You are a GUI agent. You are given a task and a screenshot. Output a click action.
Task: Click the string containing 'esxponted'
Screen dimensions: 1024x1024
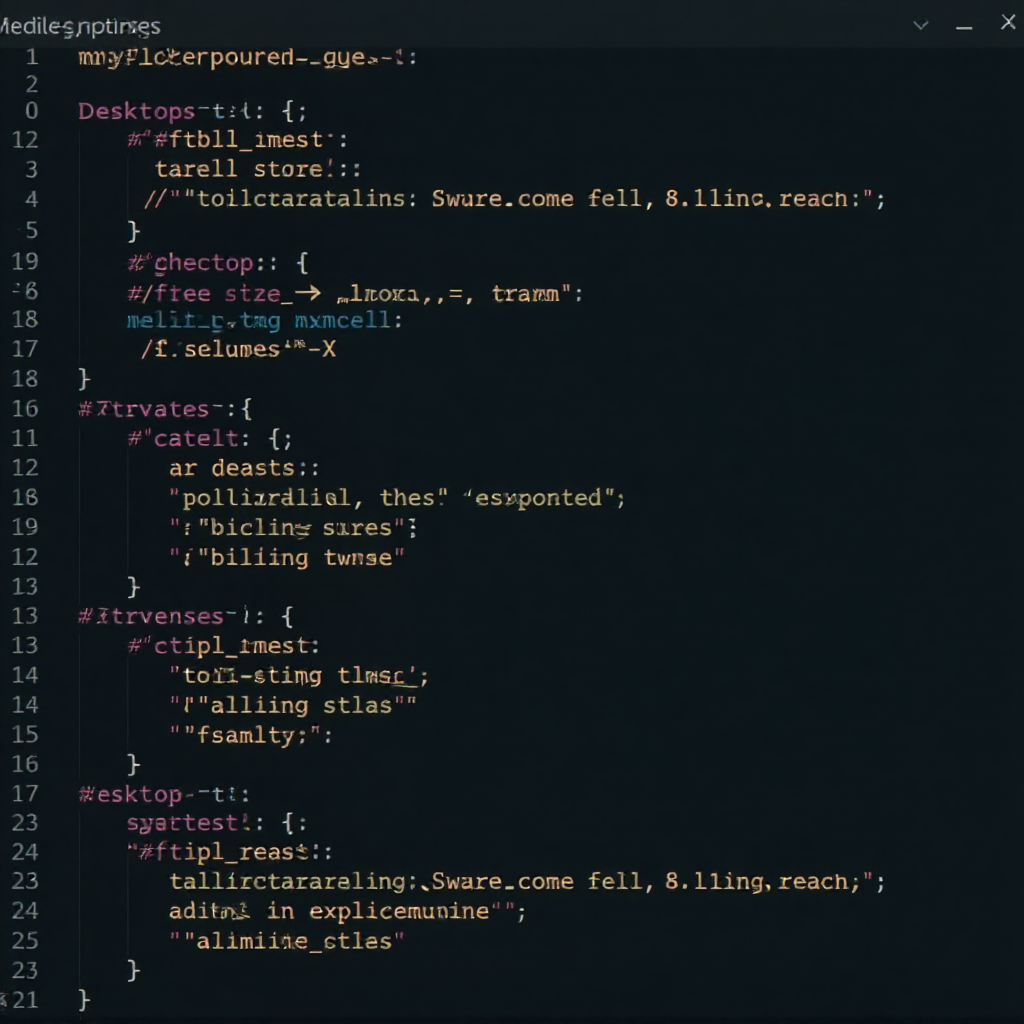(397, 498)
